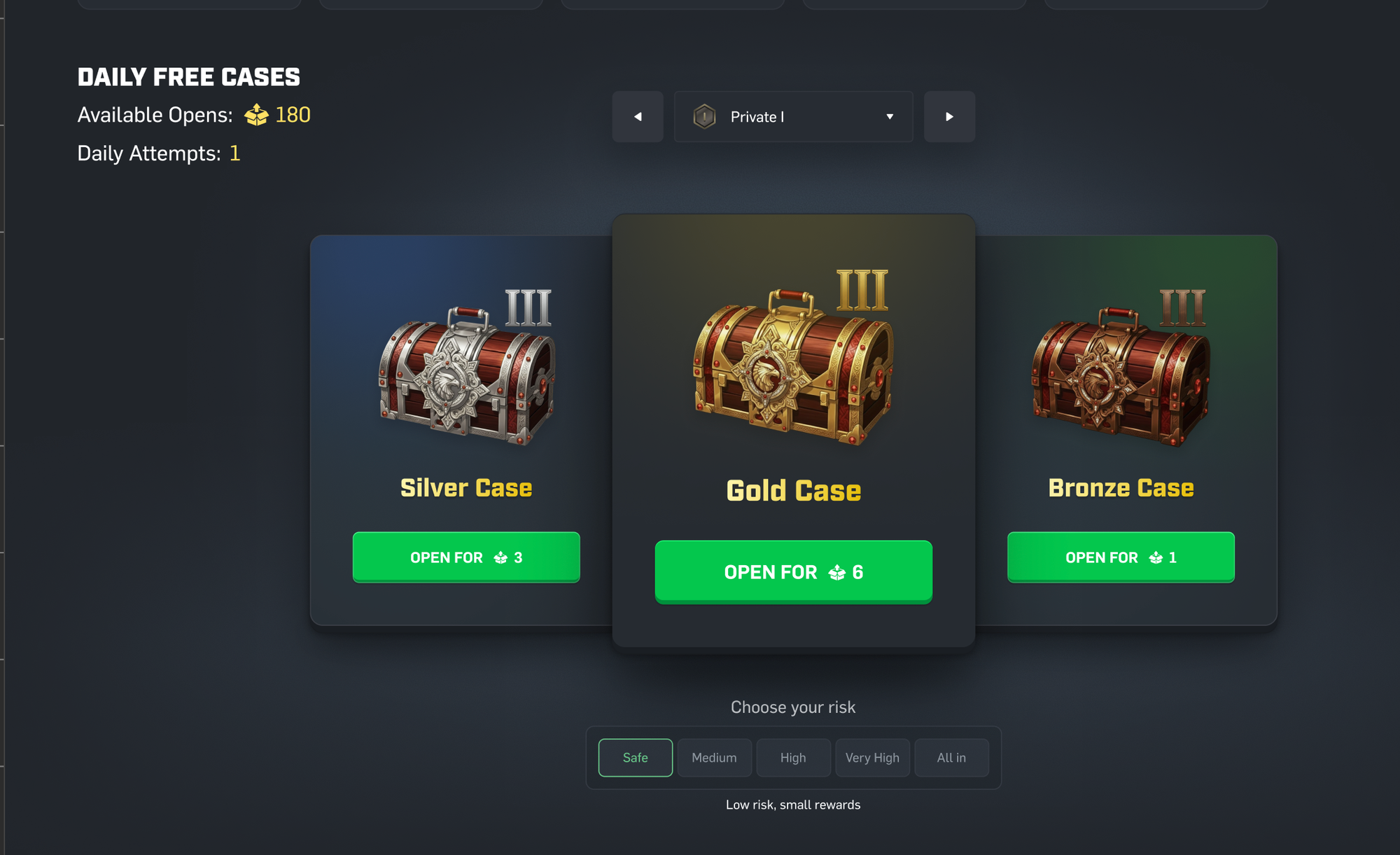
Task: Open the Private I rank dropdown
Action: coord(793,117)
